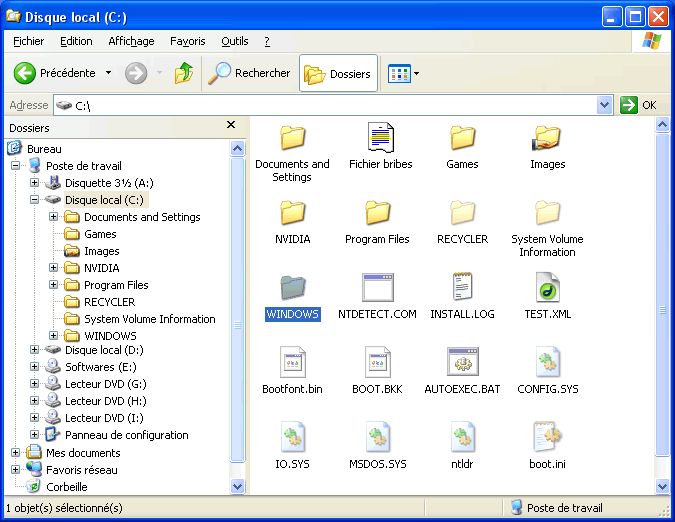Select the IO.SYS file icon
675x522 pixels.
(293, 437)
